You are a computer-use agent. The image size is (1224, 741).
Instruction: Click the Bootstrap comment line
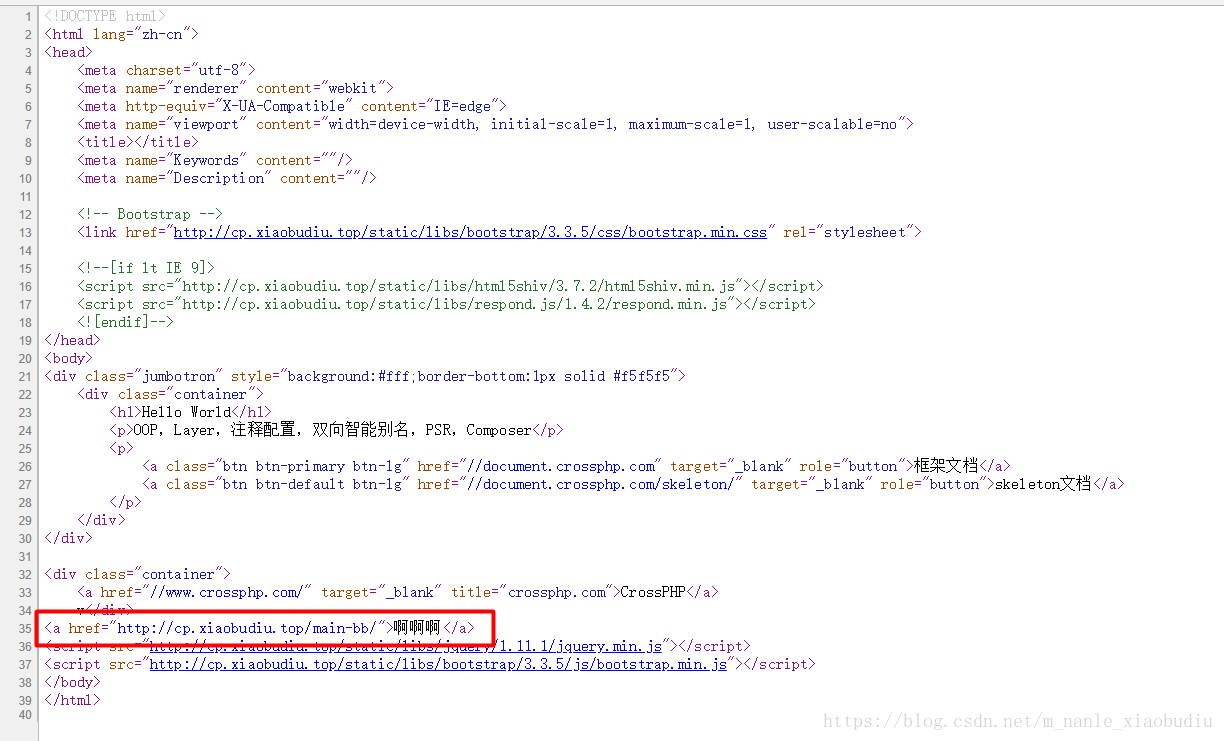(x=149, y=214)
